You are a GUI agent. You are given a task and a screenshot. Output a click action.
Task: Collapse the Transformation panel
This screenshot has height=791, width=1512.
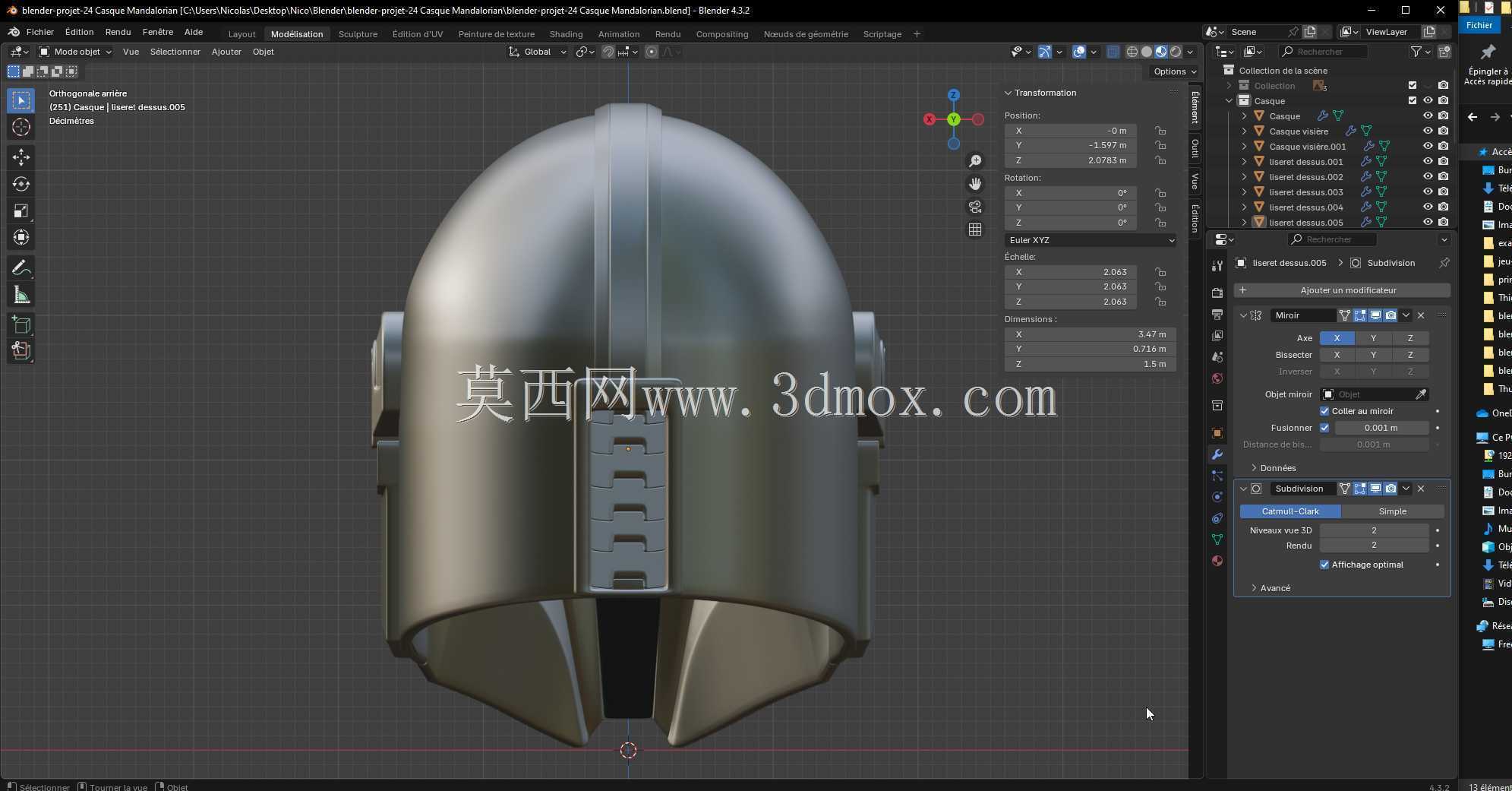point(1009,93)
